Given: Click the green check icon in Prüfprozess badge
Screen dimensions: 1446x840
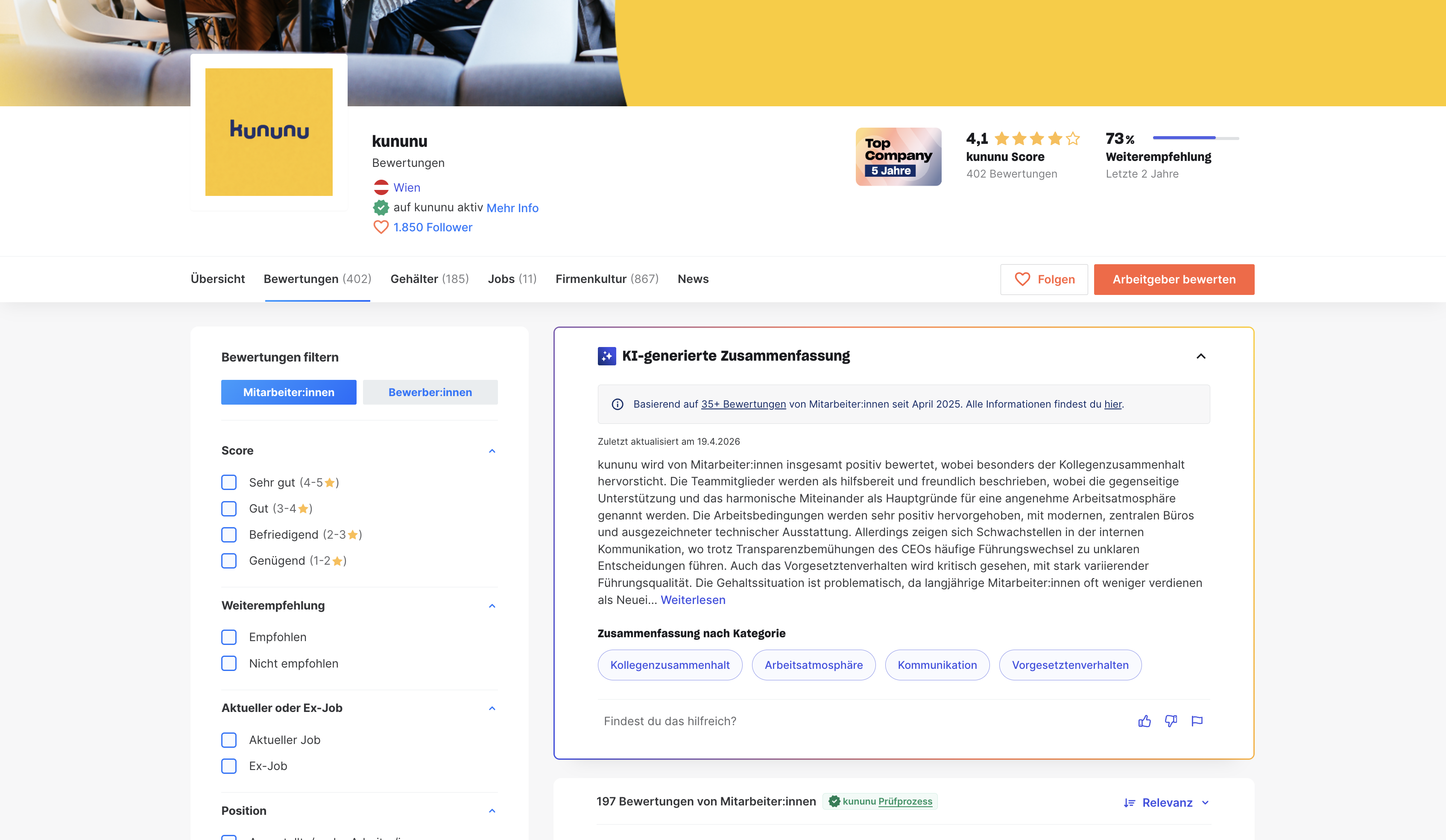Looking at the screenshot, I should pyautogui.click(x=834, y=802).
